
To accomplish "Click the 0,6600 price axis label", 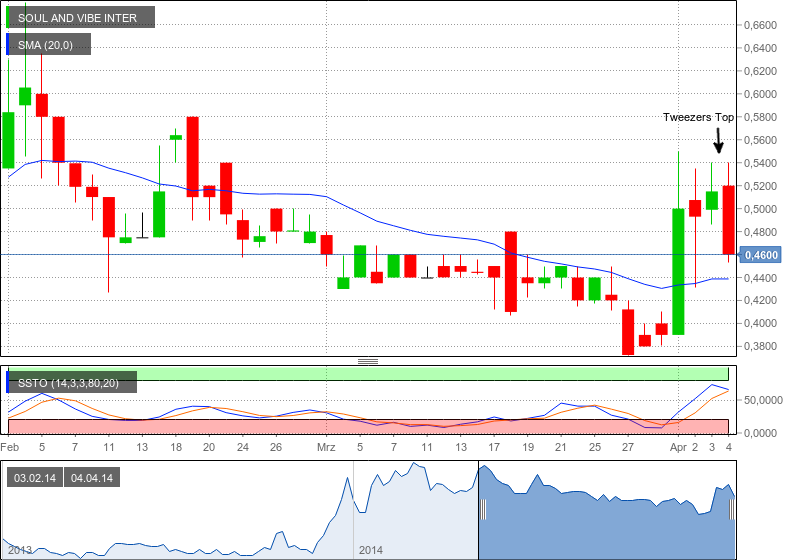I will coord(760,25).
